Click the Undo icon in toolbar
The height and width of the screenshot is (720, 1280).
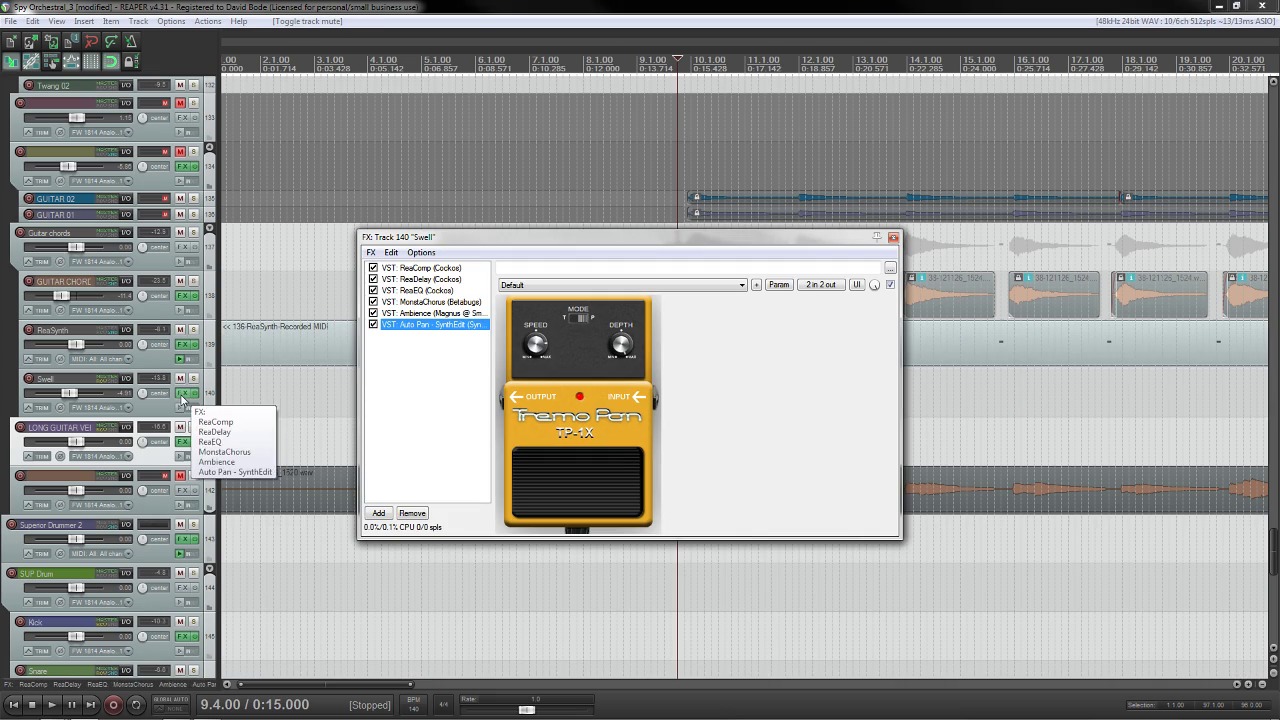click(90, 41)
